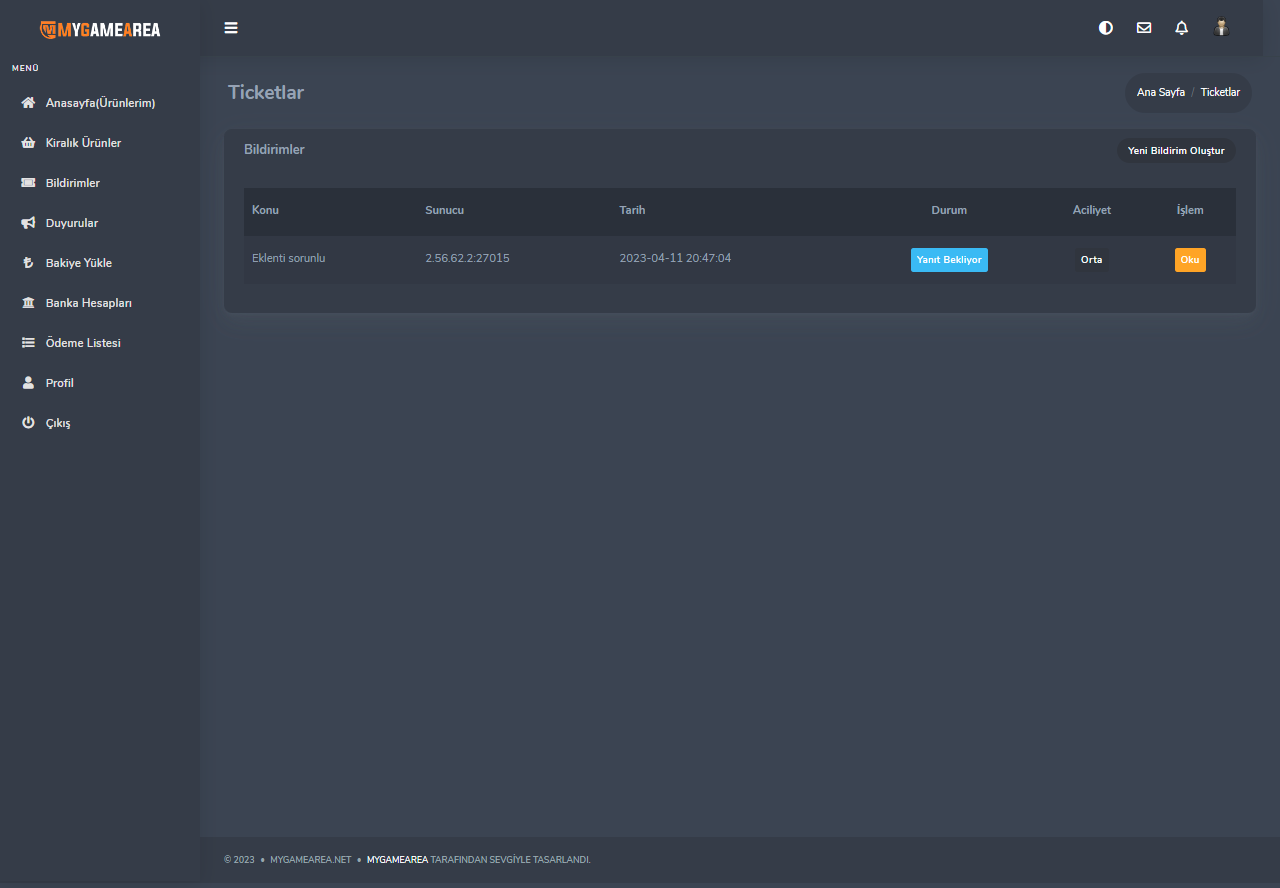Image resolution: width=1280 pixels, height=888 pixels.
Task: Go to Profil page
Action: pos(59,383)
